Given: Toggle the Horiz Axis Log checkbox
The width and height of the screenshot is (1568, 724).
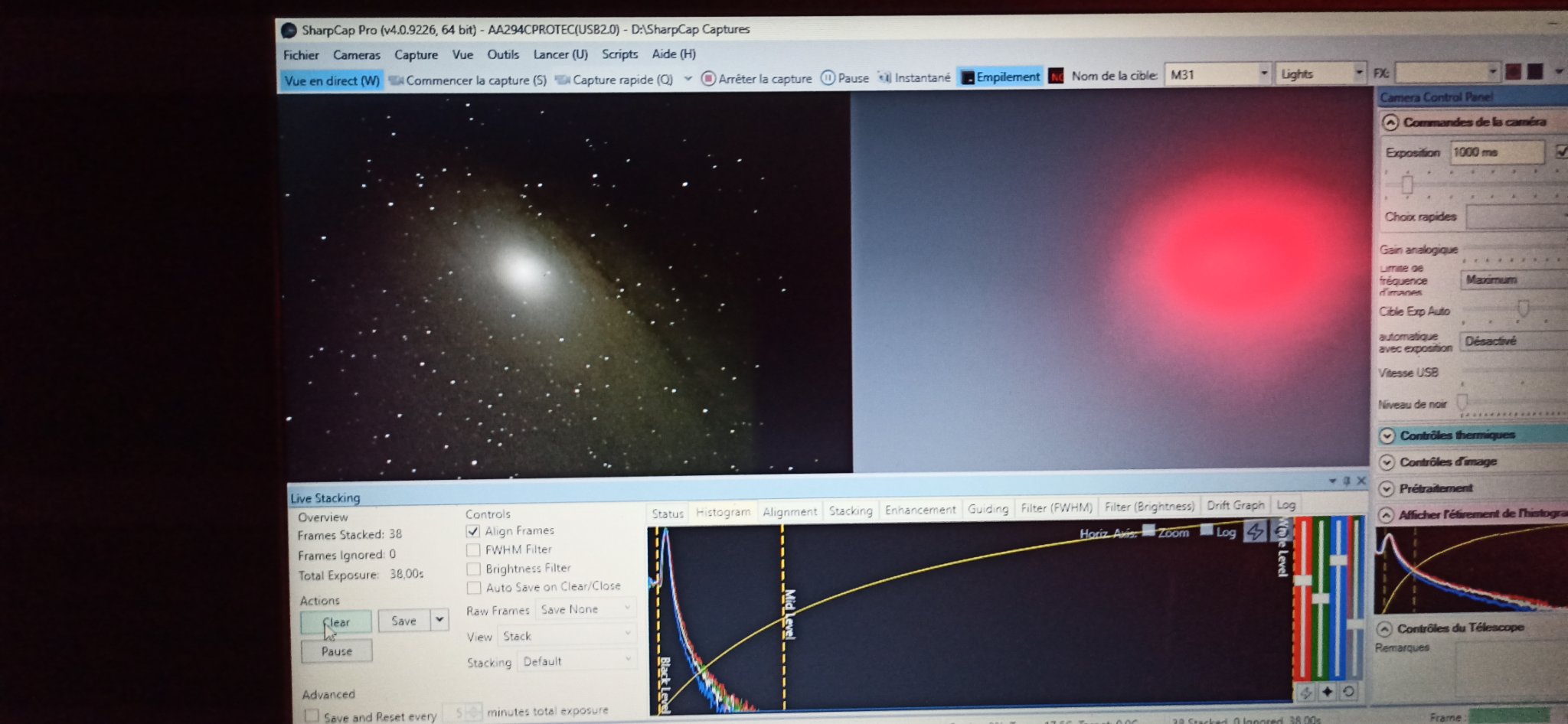Looking at the screenshot, I should [1207, 529].
